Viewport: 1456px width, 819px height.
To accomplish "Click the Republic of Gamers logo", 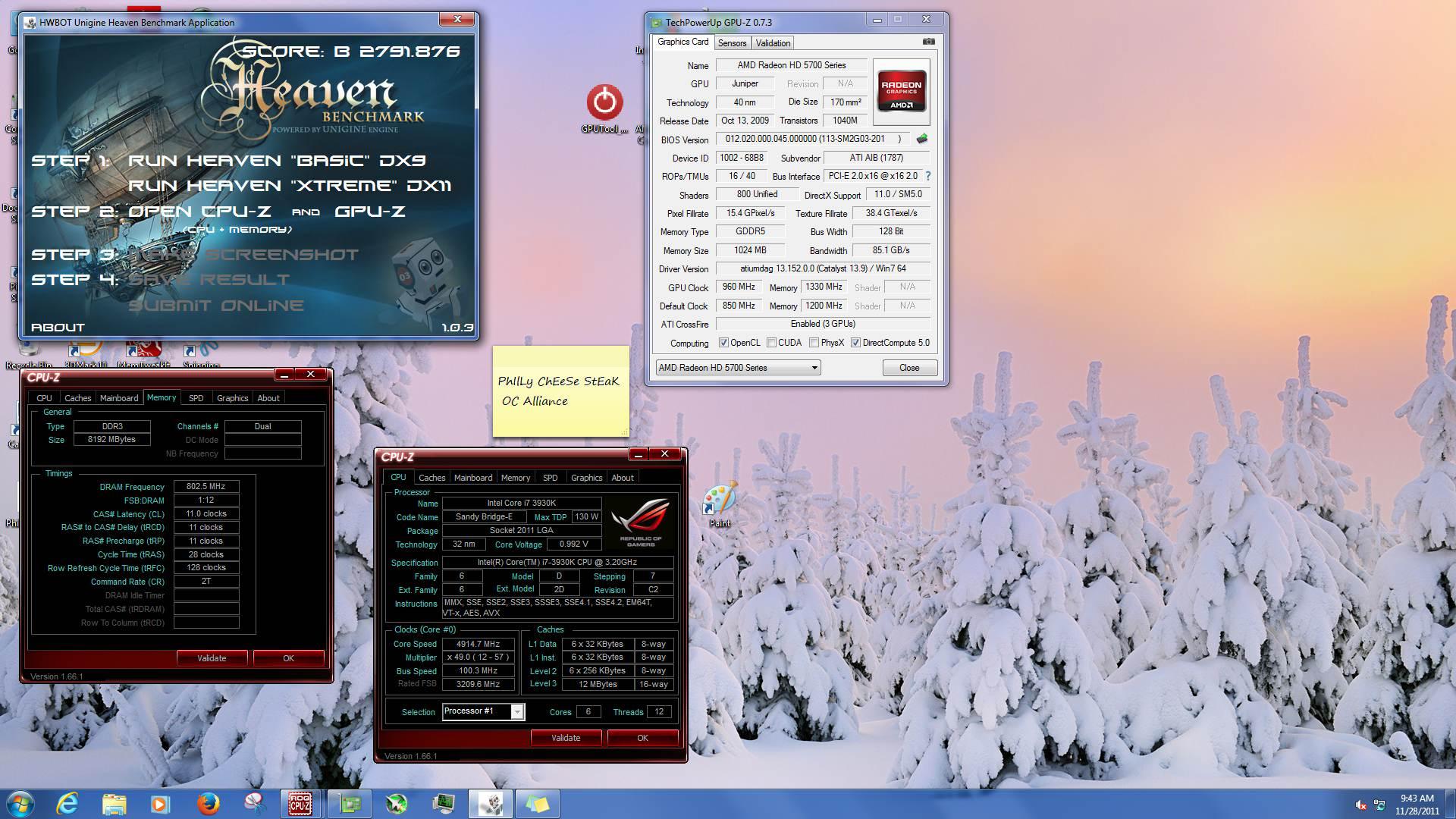I will 640,523.
